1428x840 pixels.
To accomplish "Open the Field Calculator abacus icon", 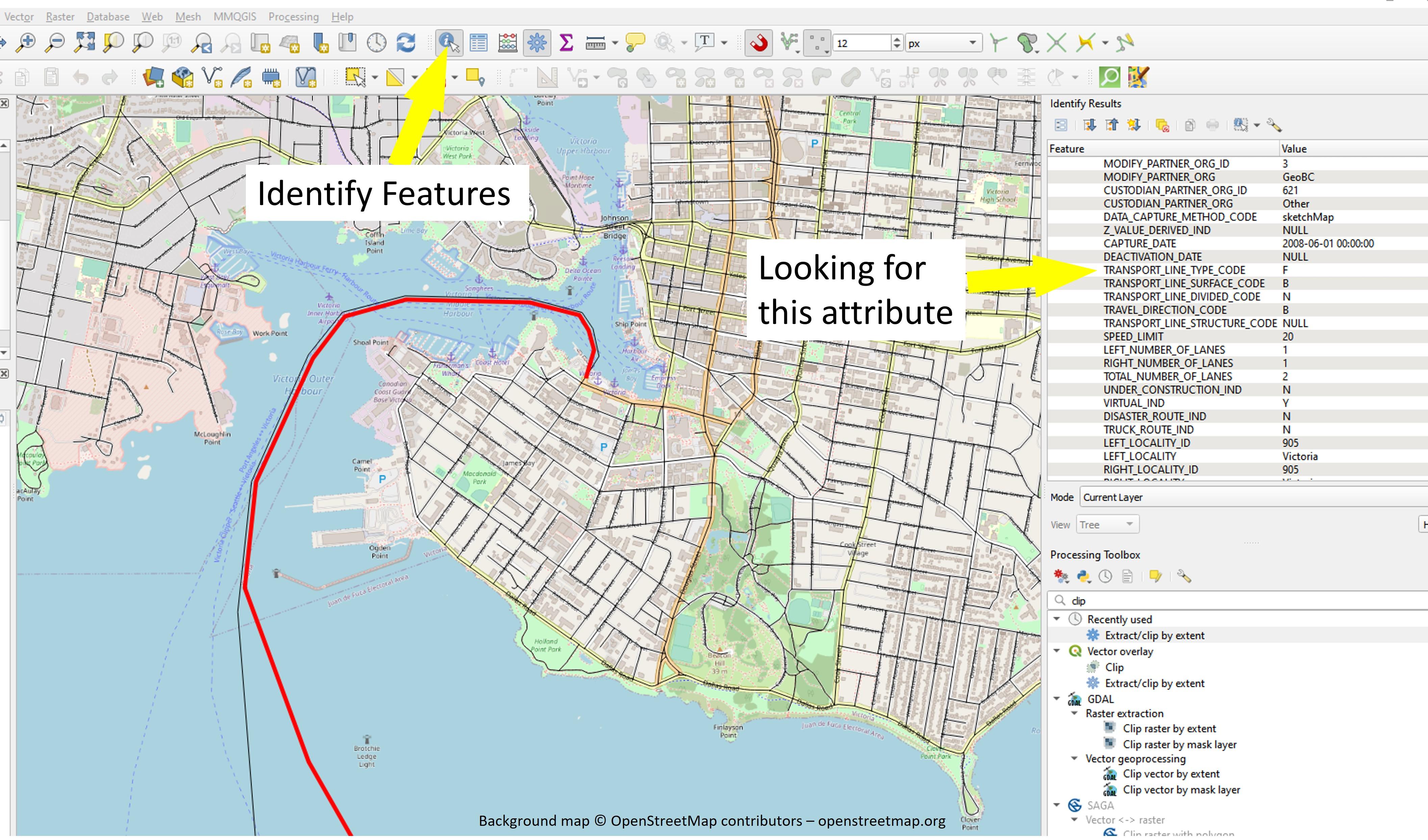I will point(507,43).
